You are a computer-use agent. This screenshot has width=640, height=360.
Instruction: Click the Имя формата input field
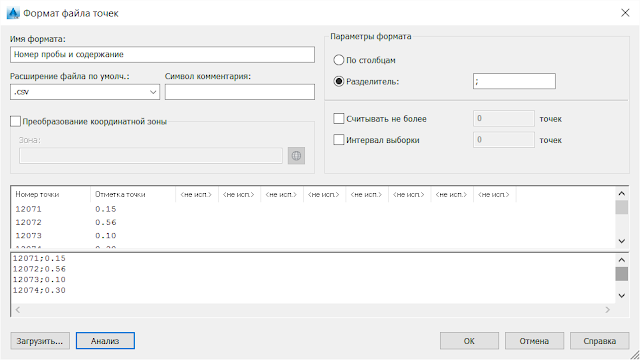tap(162, 54)
